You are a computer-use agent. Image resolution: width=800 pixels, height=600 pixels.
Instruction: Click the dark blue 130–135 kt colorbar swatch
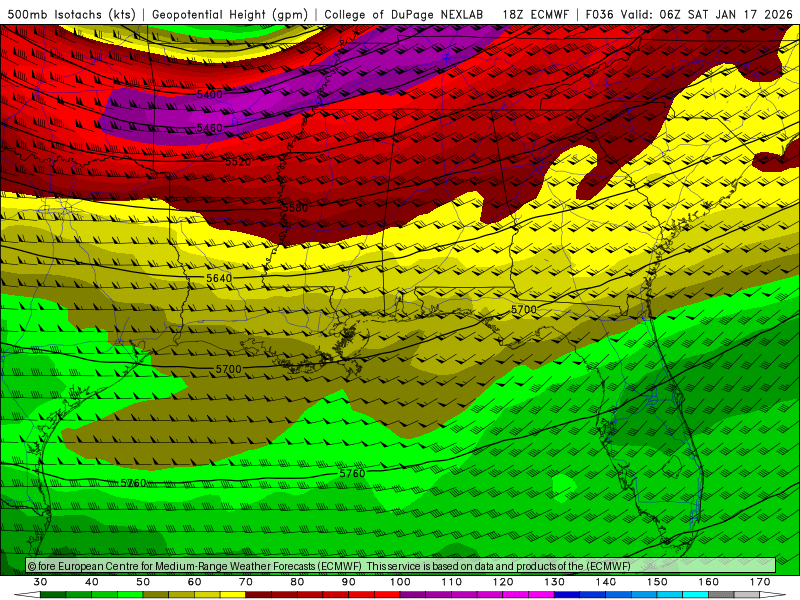pyautogui.click(x=567, y=595)
